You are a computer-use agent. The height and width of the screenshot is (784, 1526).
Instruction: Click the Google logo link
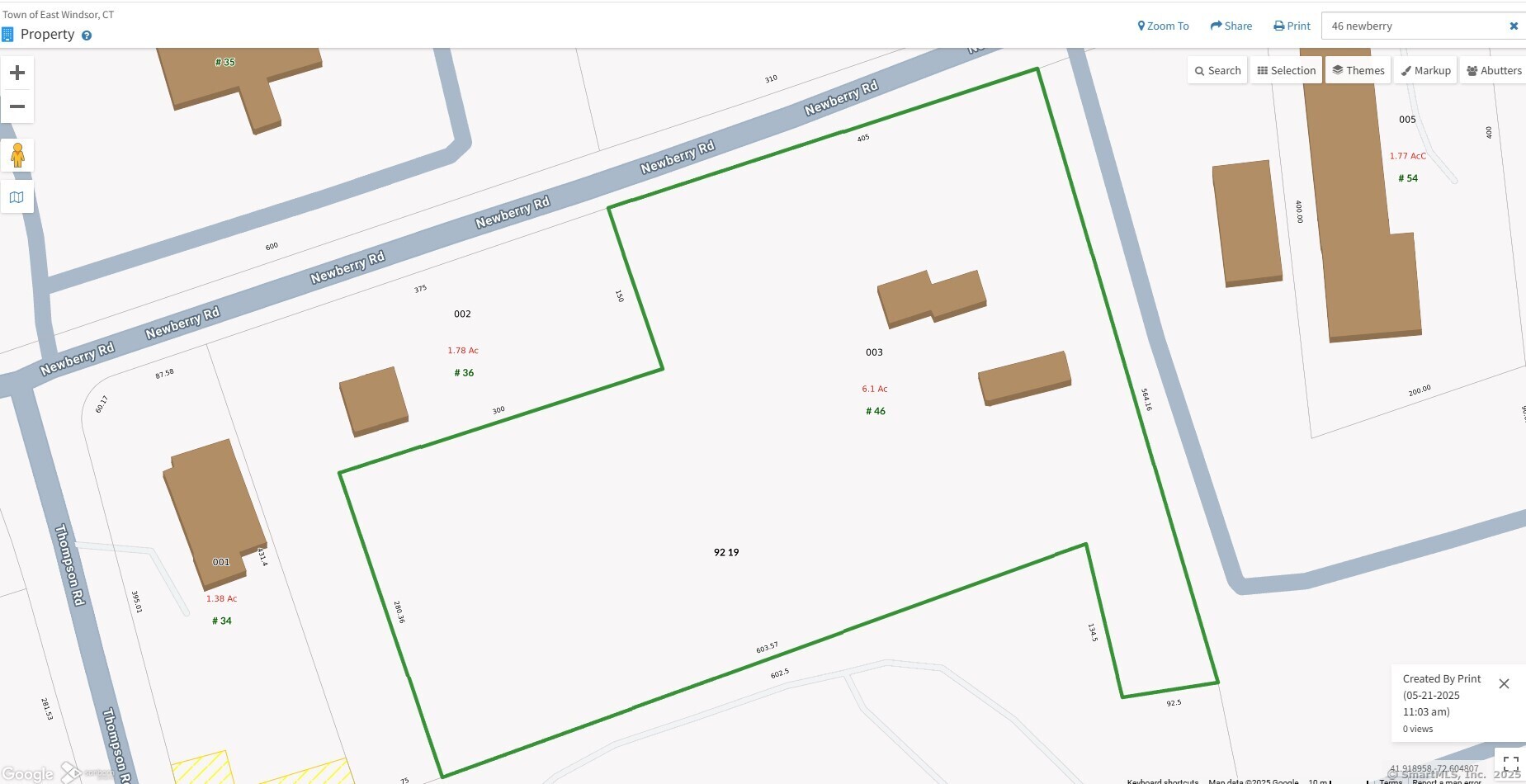pos(28,774)
